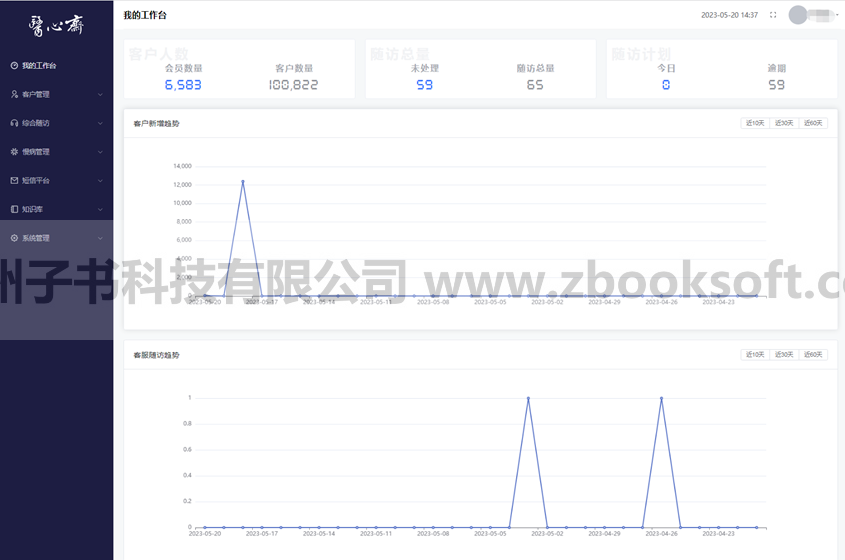The width and height of the screenshot is (845, 560).
Task: Click the 短信平台 envelope icon
Action: pos(14,181)
